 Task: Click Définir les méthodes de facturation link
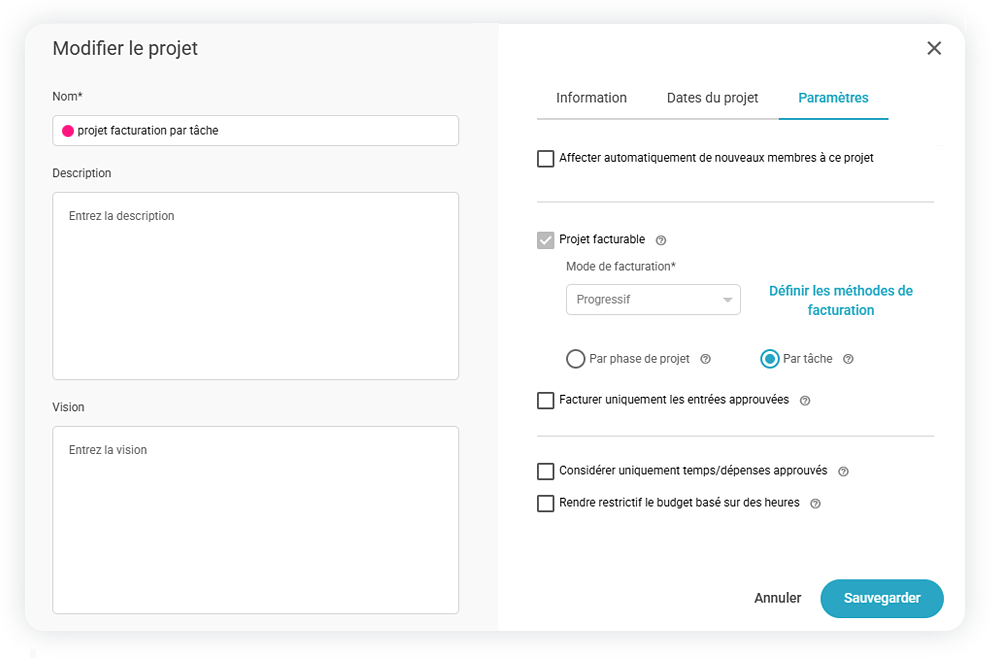(x=840, y=300)
